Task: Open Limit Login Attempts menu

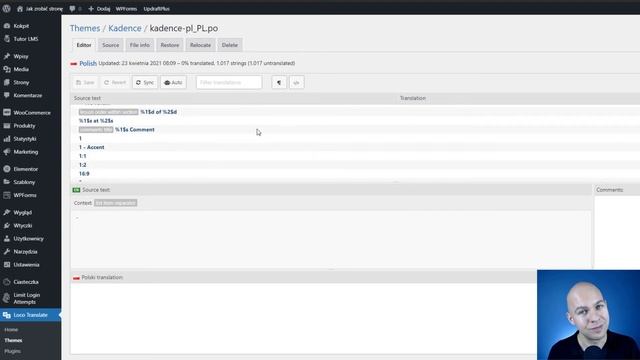Action: click(x=27, y=298)
